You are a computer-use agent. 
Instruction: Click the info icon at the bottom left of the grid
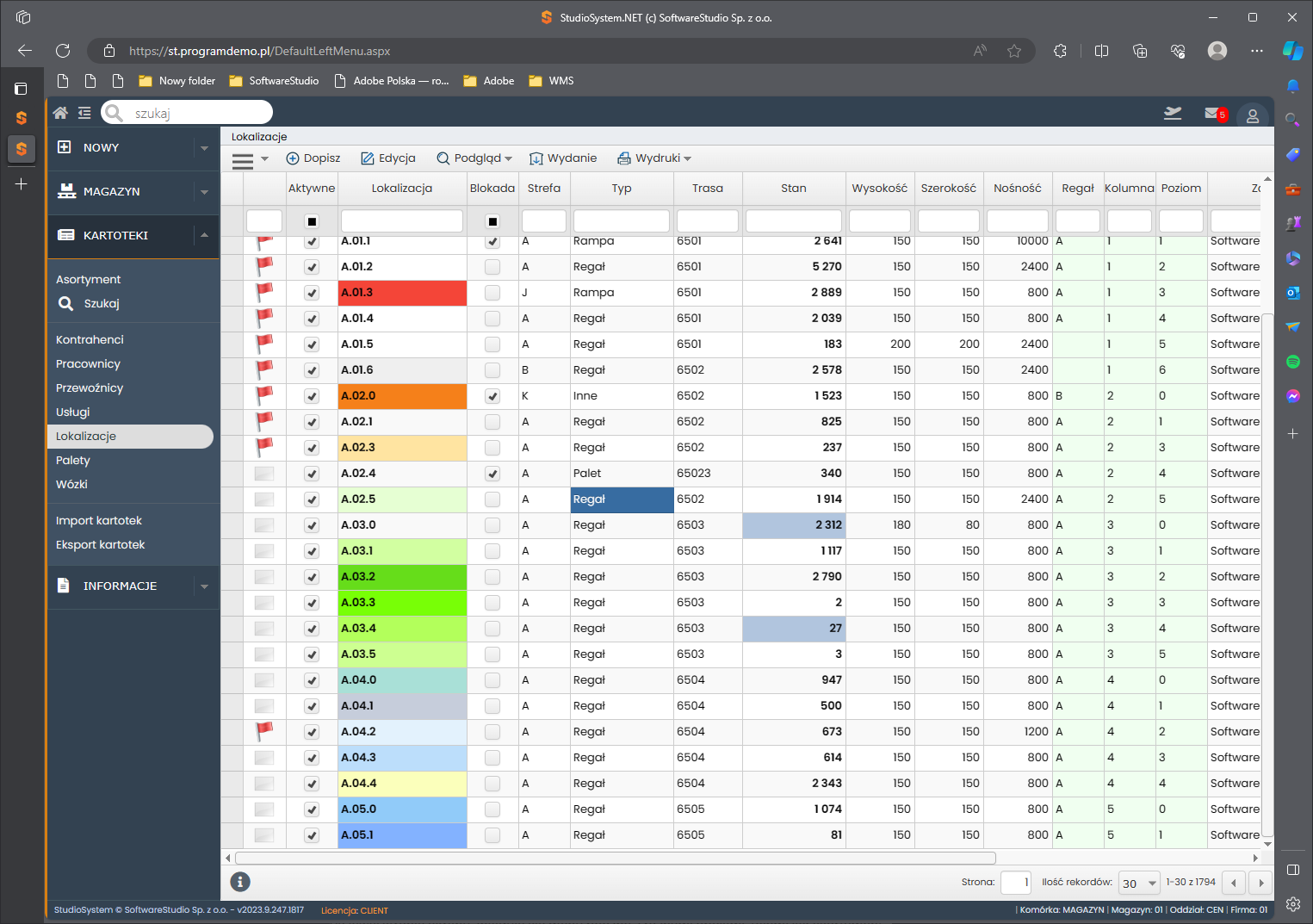240,882
